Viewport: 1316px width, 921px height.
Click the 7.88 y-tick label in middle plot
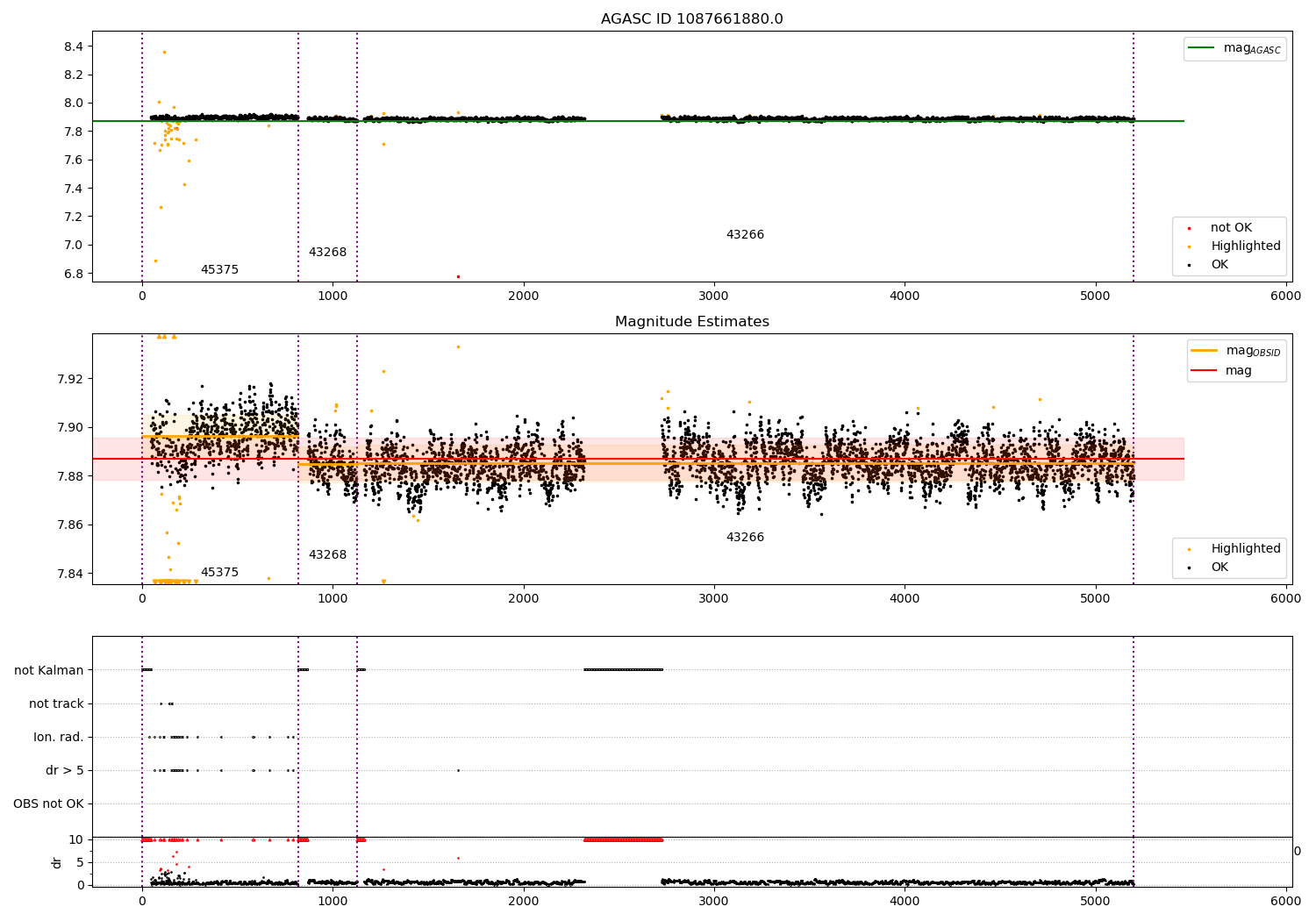(71, 476)
